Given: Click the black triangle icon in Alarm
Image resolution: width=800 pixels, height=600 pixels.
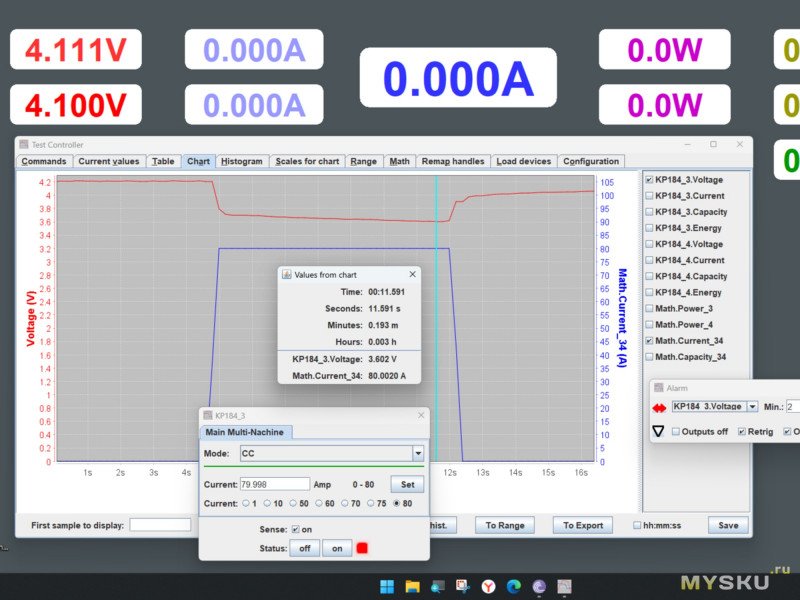Looking at the screenshot, I should 658,432.
